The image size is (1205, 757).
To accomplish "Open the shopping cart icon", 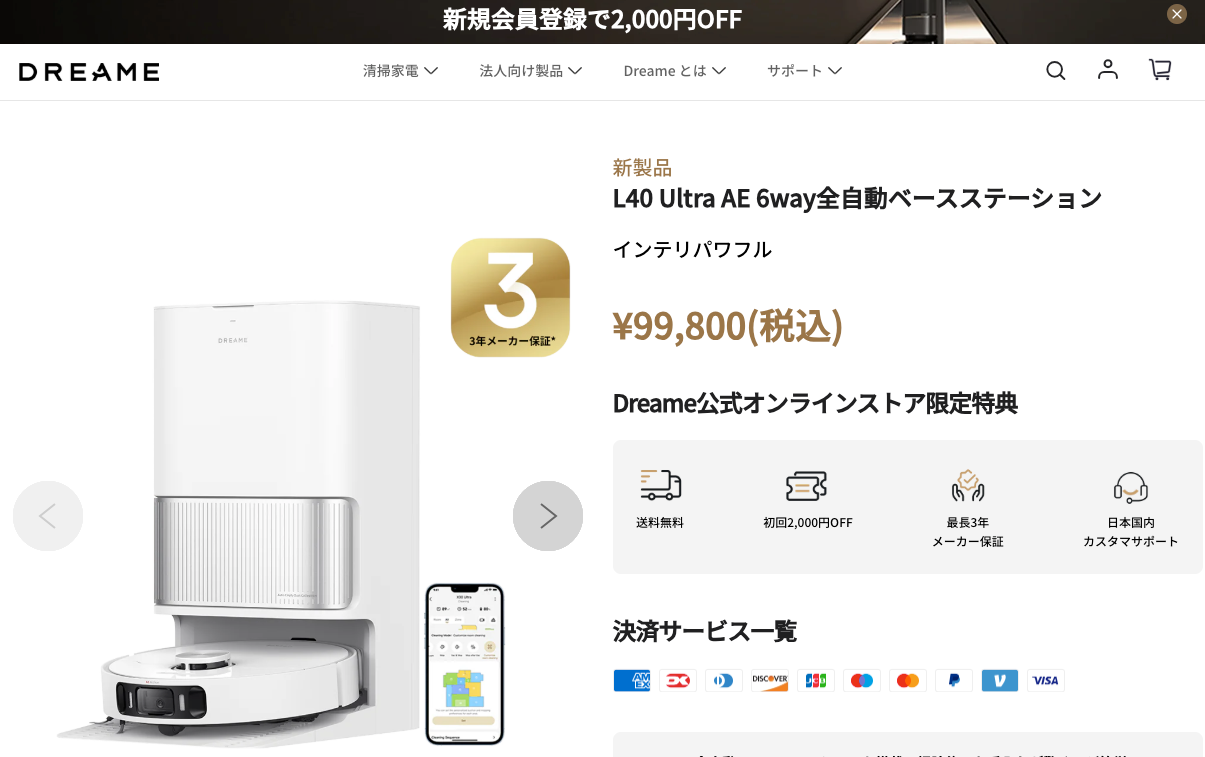I will tap(1160, 69).
